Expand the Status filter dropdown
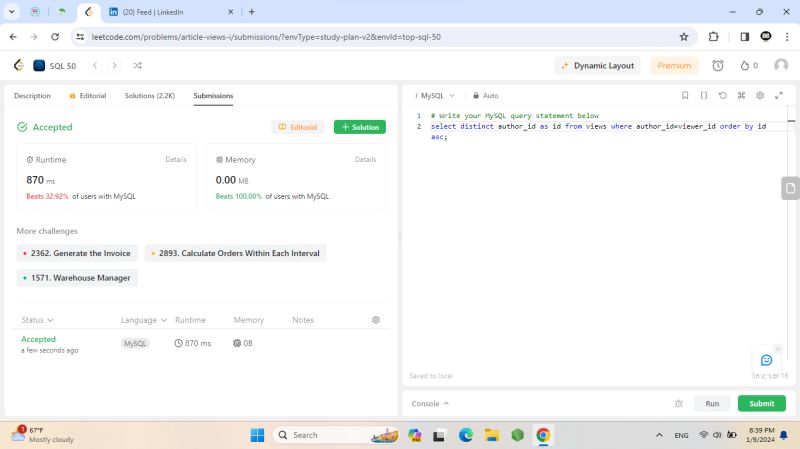The width and height of the screenshot is (800, 449). pos(37,320)
